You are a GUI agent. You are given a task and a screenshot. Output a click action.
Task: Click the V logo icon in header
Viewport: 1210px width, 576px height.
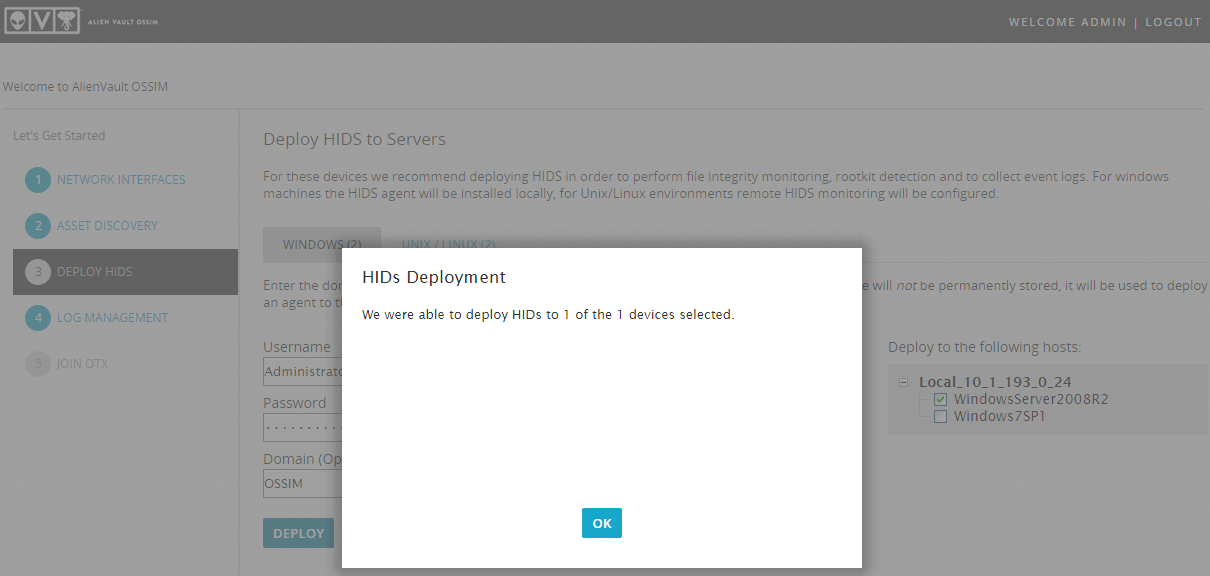(43, 22)
